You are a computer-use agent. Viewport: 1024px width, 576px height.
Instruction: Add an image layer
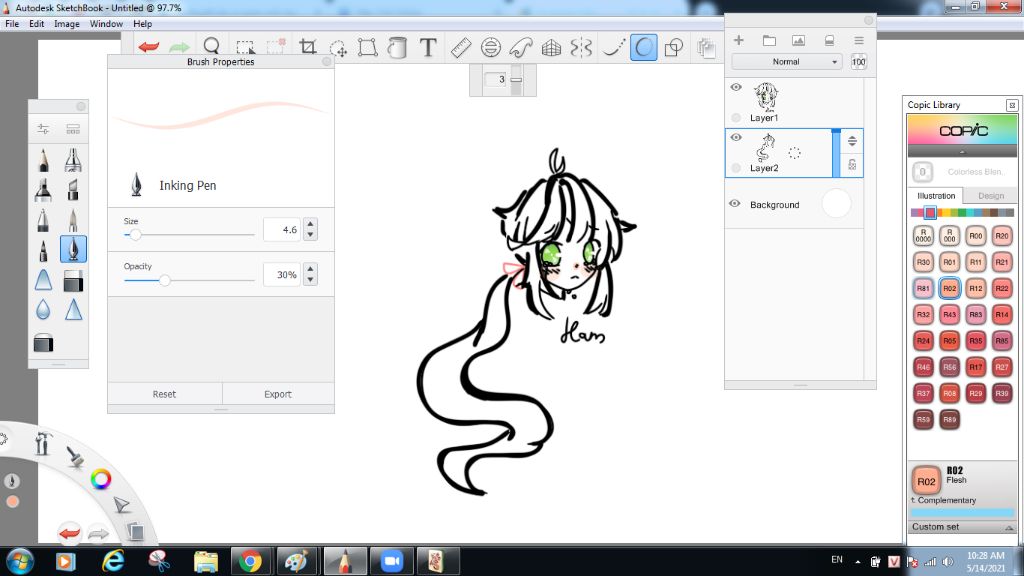point(798,40)
